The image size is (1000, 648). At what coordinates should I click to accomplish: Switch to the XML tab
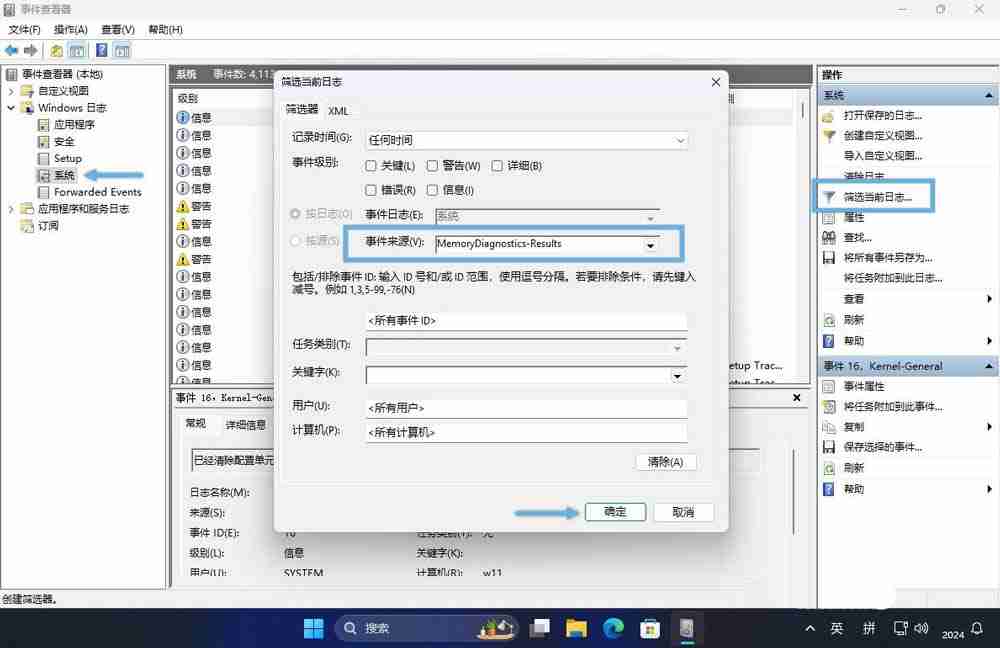339,110
